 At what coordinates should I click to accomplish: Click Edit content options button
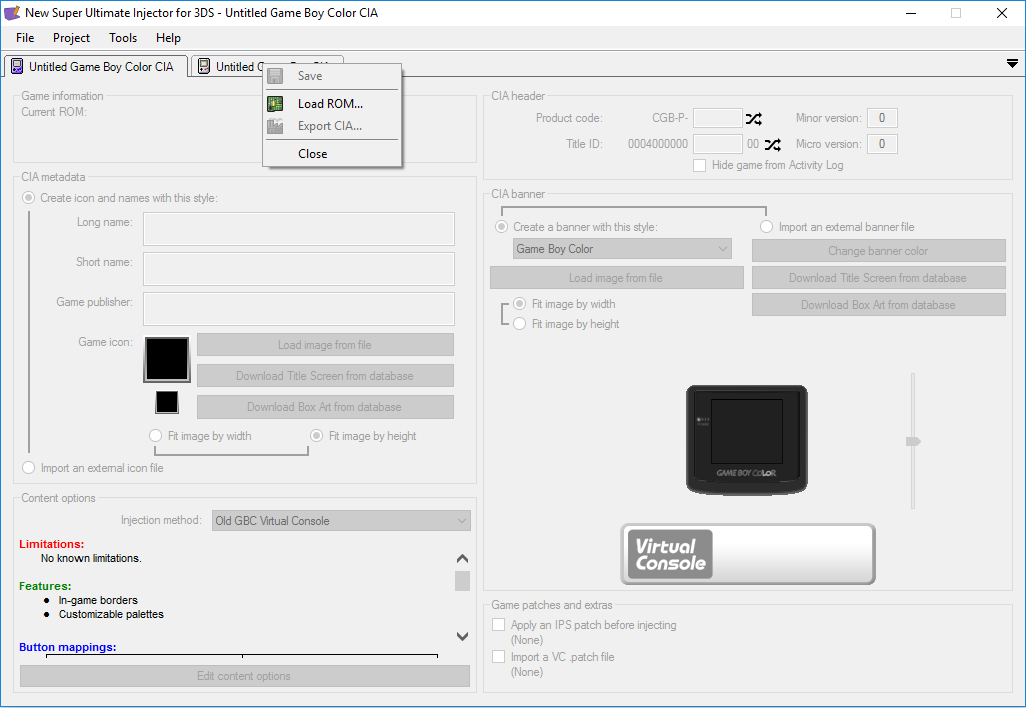coord(245,676)
